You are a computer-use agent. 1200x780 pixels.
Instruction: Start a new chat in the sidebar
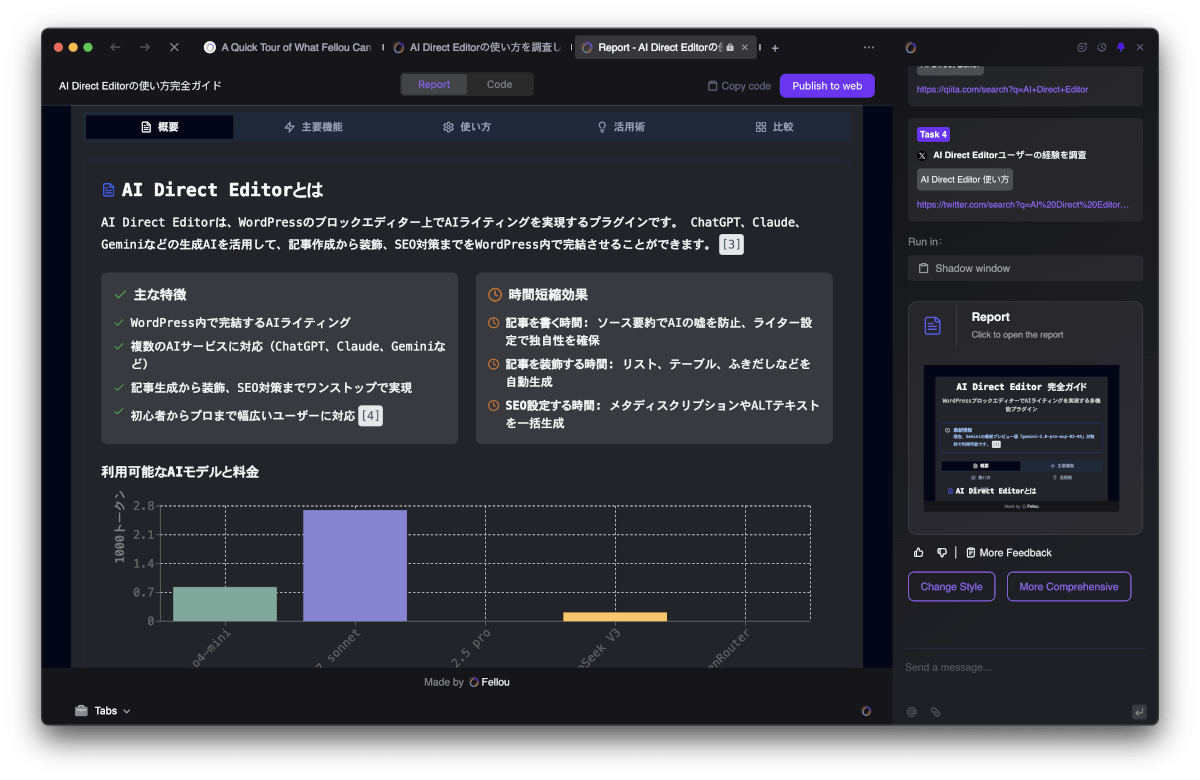[x=1082, y=47]
